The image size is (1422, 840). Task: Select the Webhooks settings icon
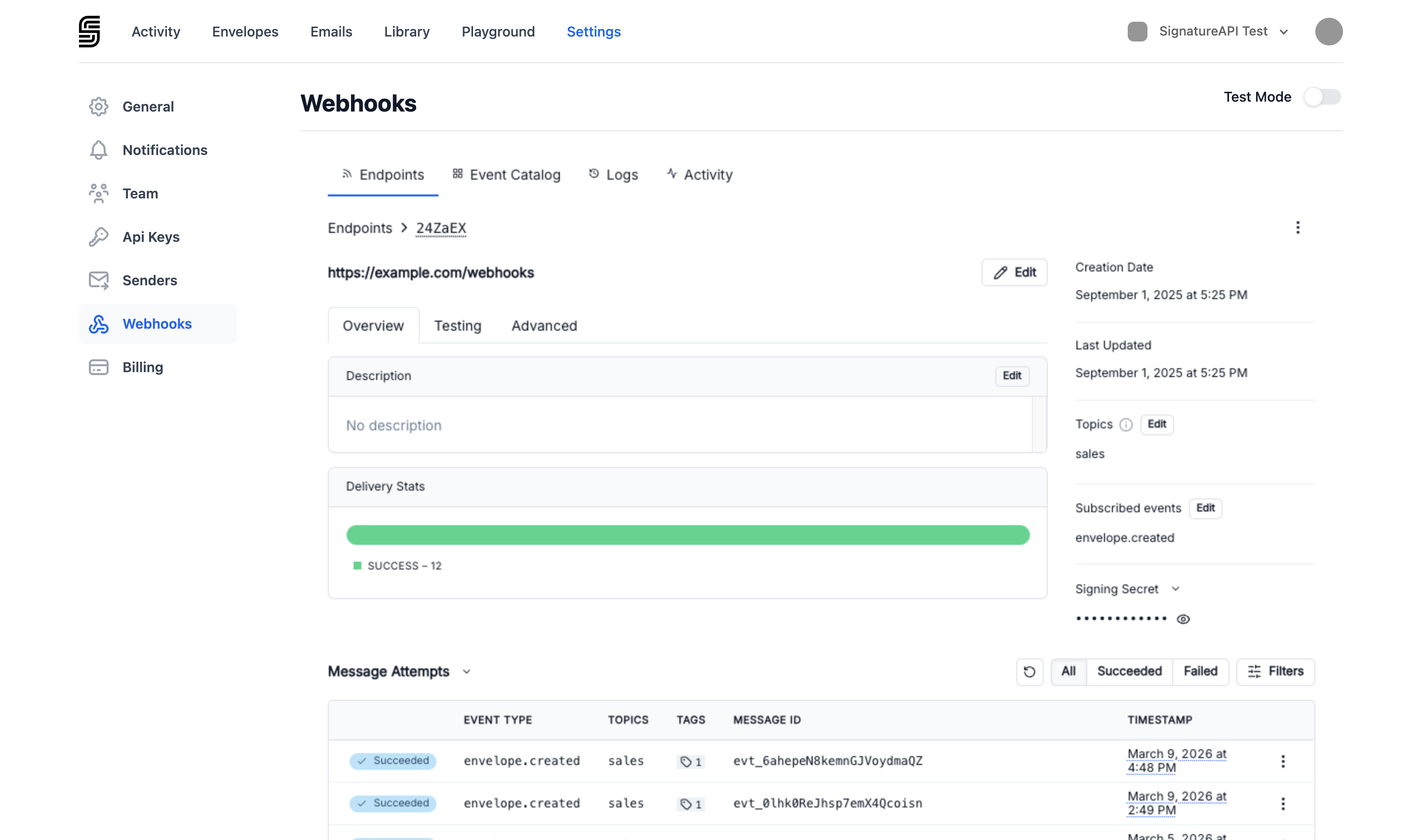click(99, 323)
